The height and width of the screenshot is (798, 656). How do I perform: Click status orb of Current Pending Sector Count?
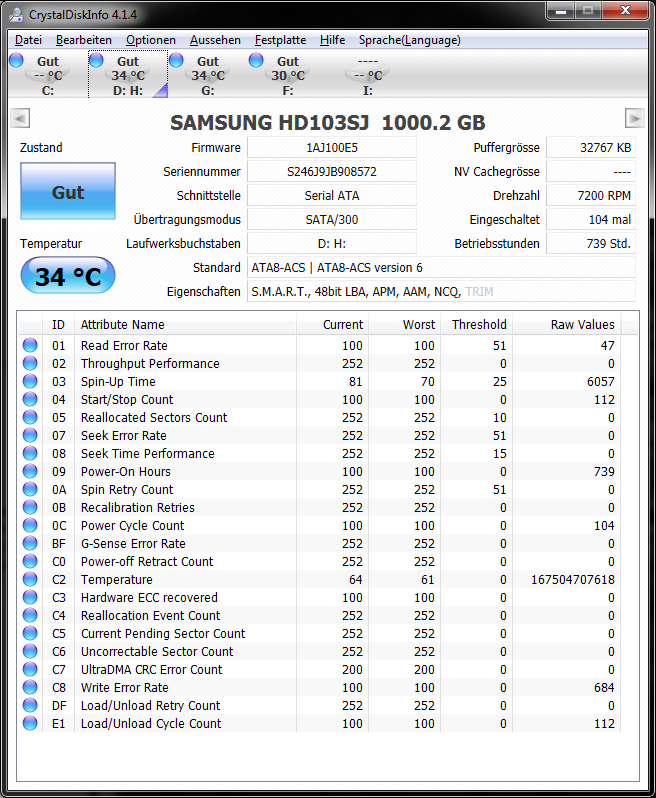coord(30,633)
